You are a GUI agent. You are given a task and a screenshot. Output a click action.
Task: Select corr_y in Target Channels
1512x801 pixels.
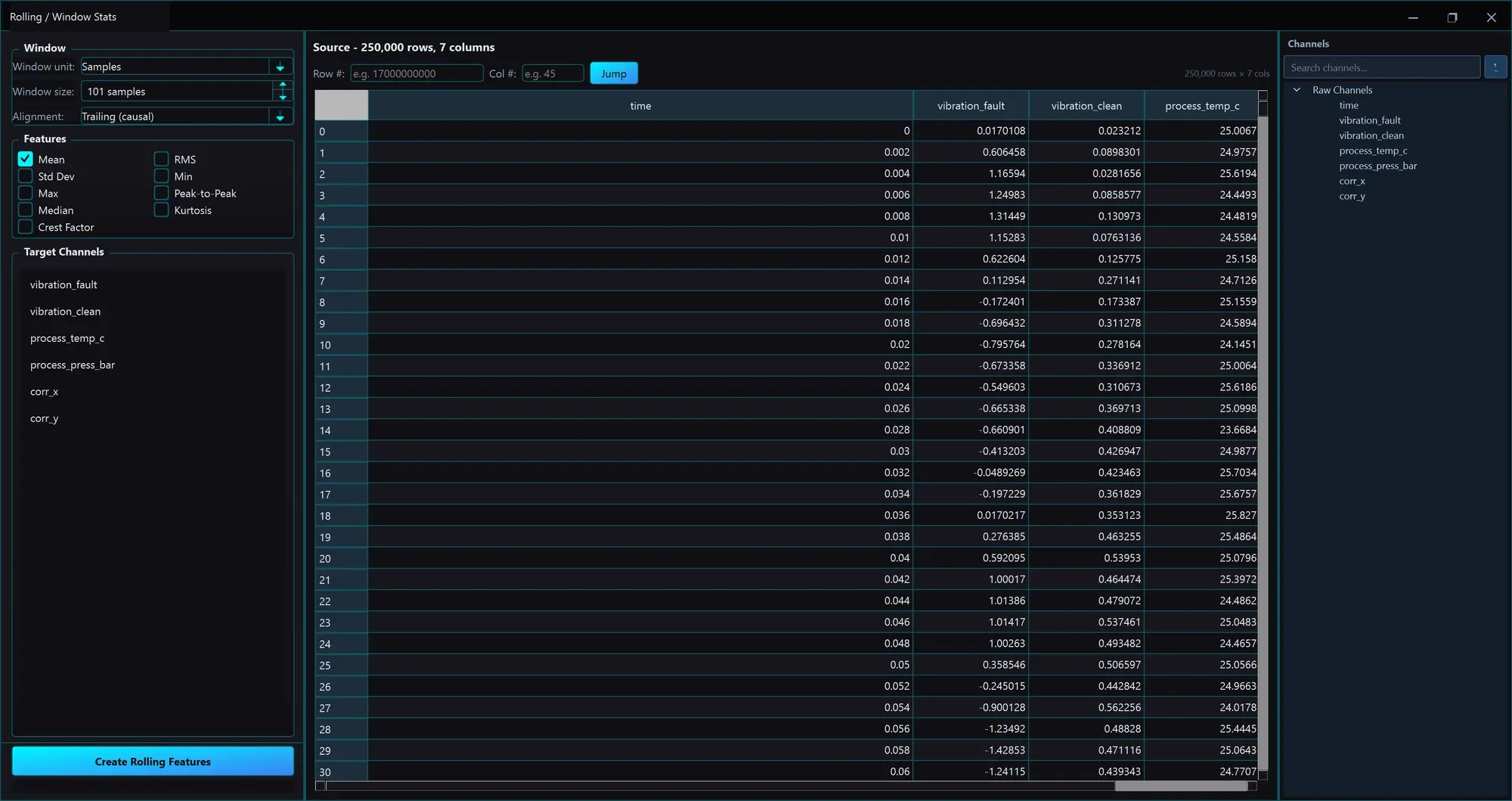(153, 418)
